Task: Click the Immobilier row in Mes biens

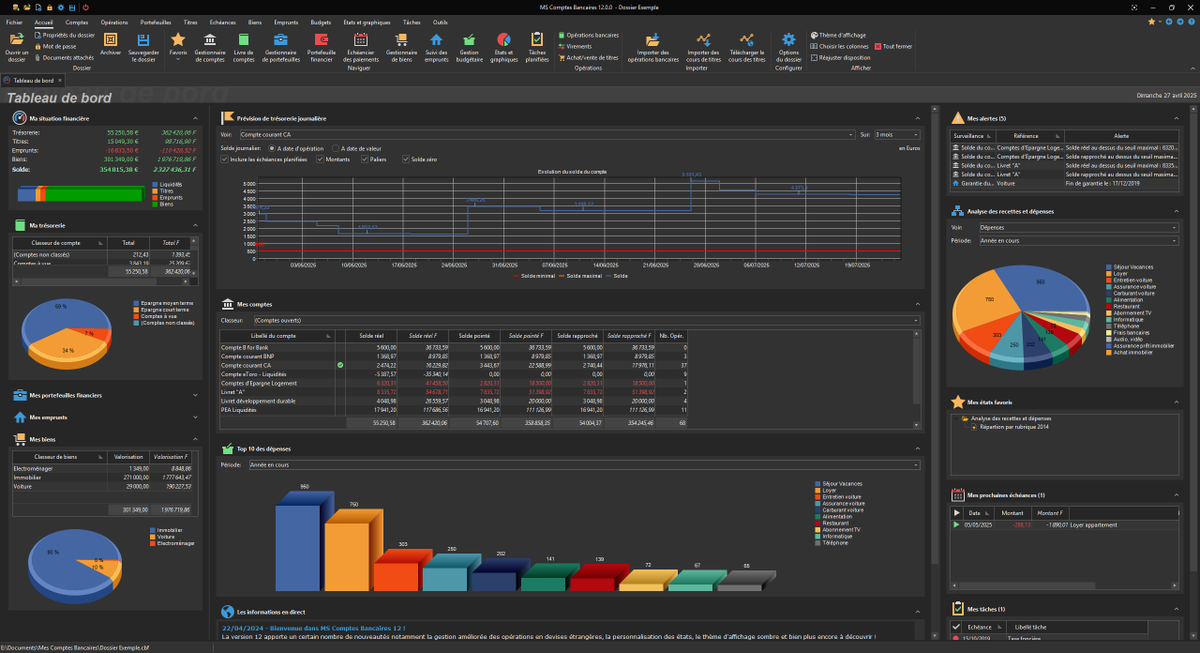Action: [x=103, y=477]
